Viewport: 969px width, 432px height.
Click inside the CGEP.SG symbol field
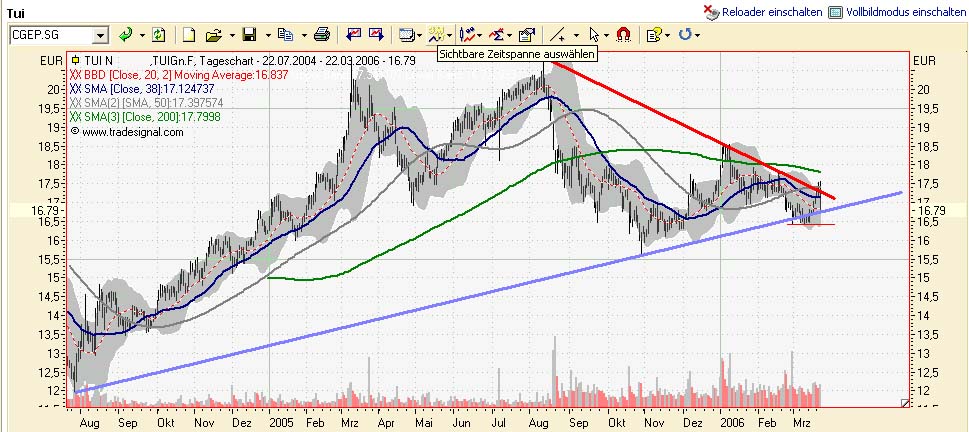51,35
